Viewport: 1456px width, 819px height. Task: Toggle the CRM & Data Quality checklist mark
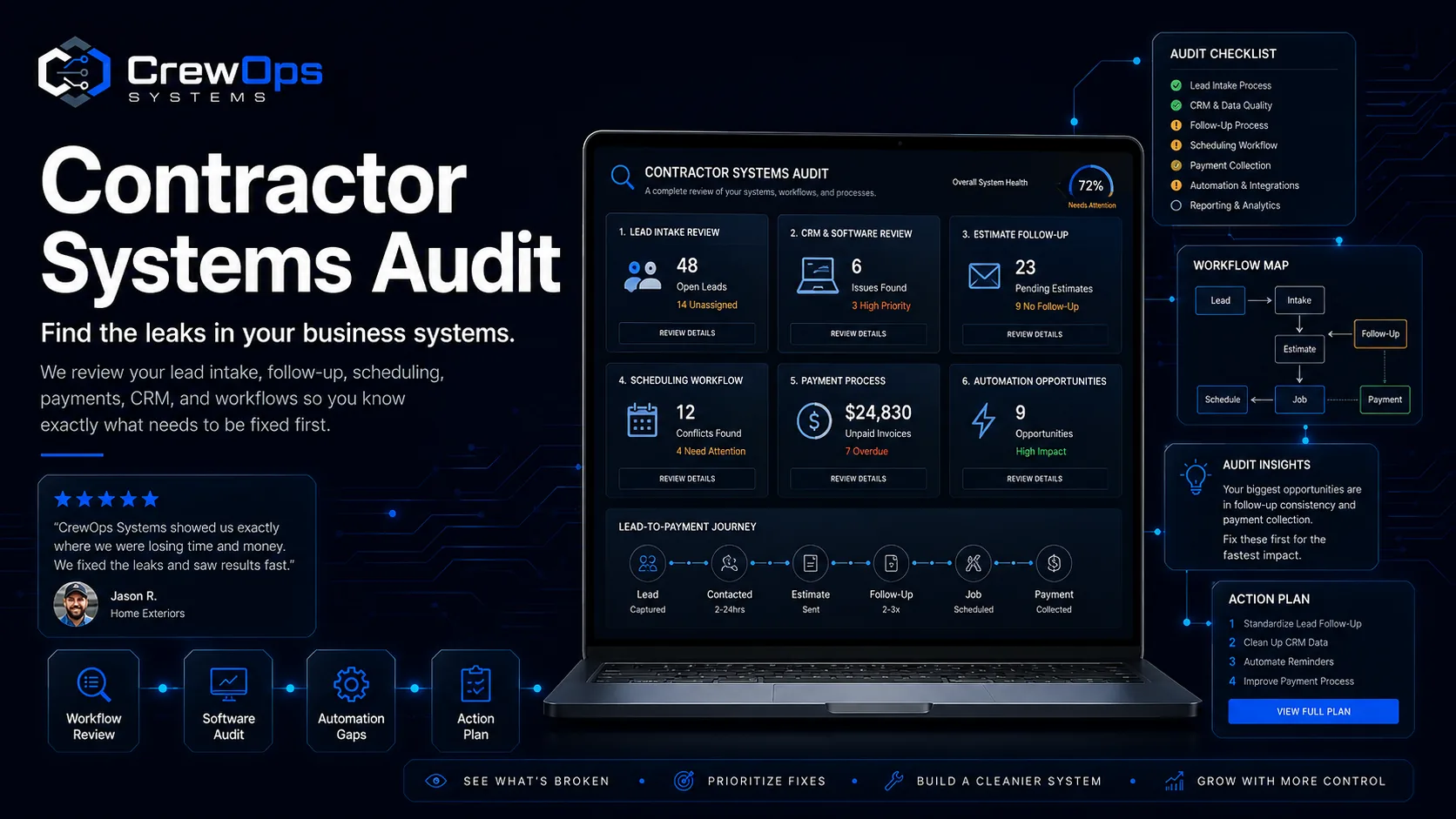tap(1176, 105)
